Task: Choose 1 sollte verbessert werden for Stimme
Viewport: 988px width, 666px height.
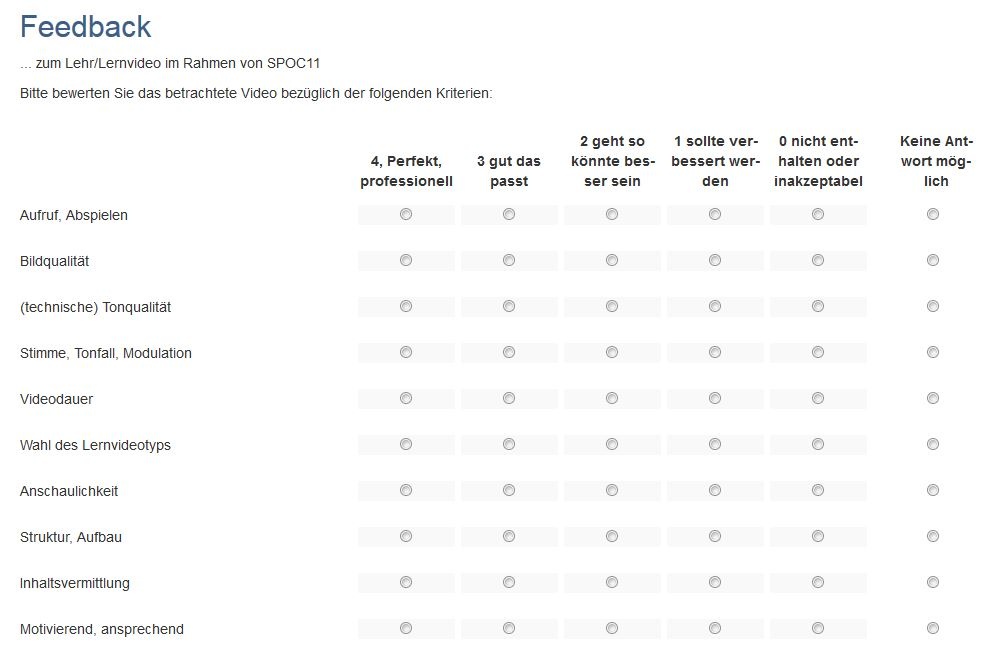Action: click(x=715, y=352)
